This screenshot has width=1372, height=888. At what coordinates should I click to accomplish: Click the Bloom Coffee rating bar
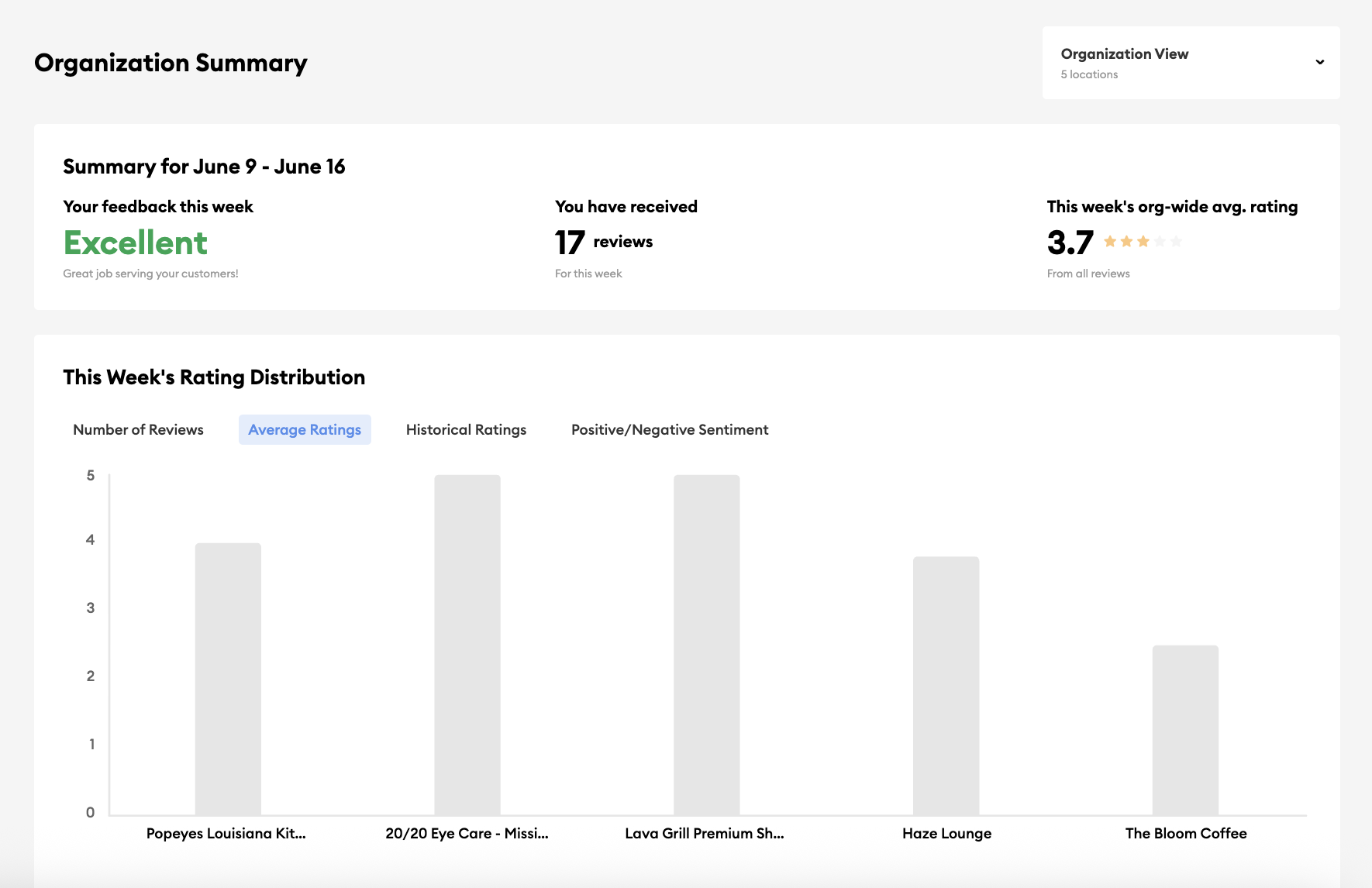click(x=1185, y=728)
